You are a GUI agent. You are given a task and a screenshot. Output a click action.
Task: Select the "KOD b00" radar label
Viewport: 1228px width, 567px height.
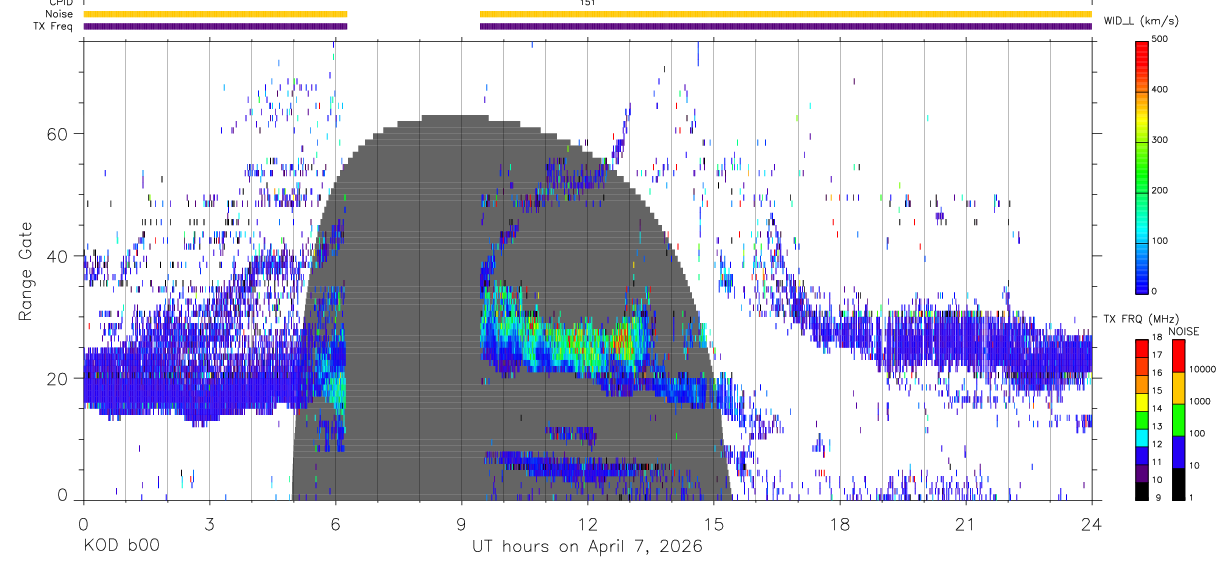click(120, 547)
